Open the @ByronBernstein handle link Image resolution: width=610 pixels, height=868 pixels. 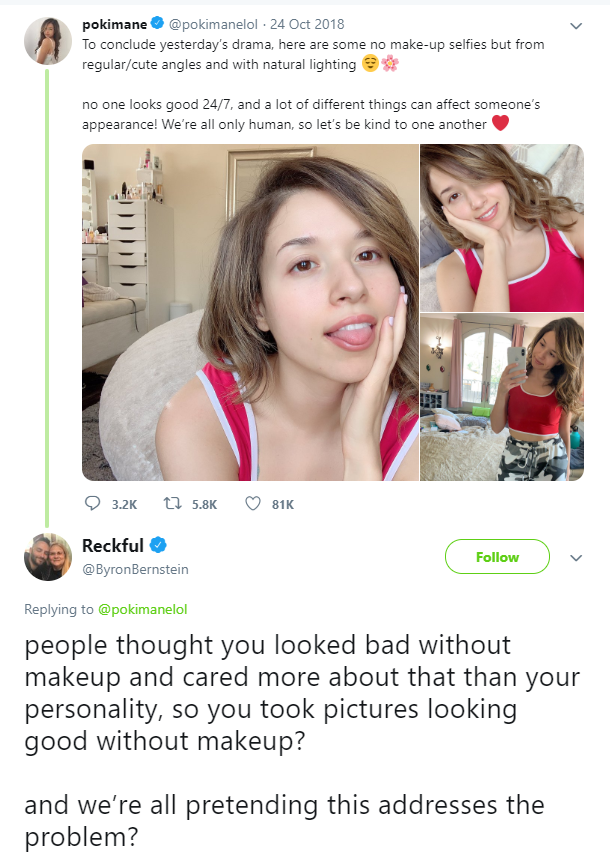click(x=135, y=569)
